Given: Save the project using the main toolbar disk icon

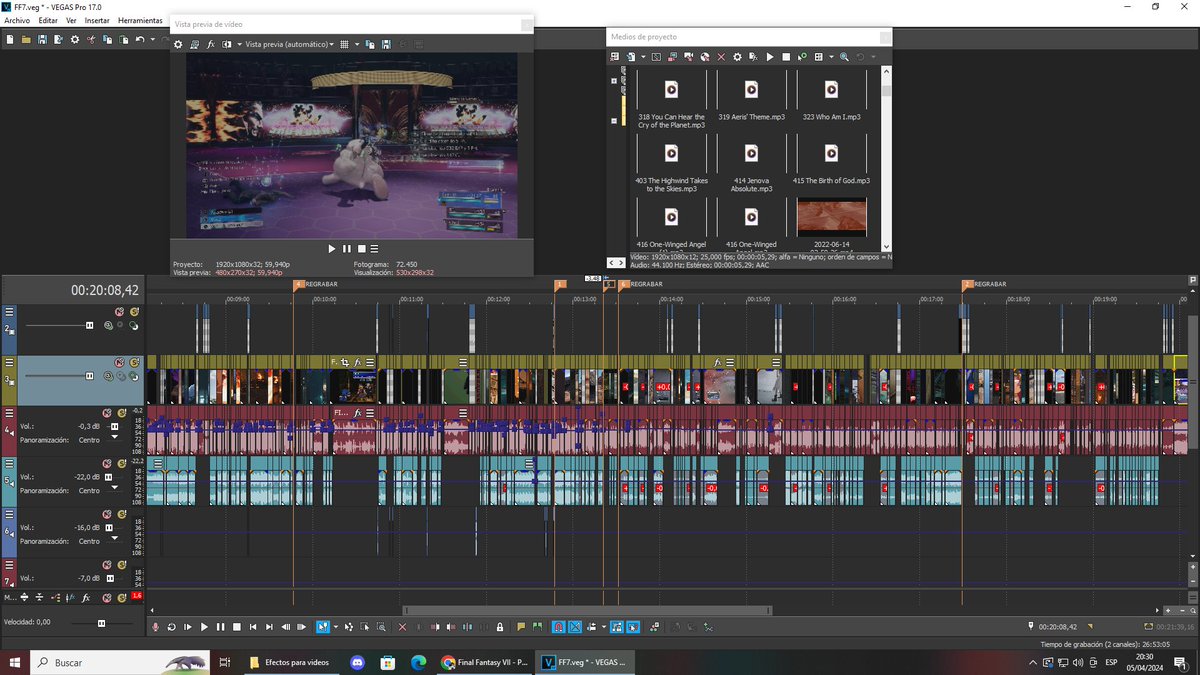Looking at the screenshot, I should point(42,39).
